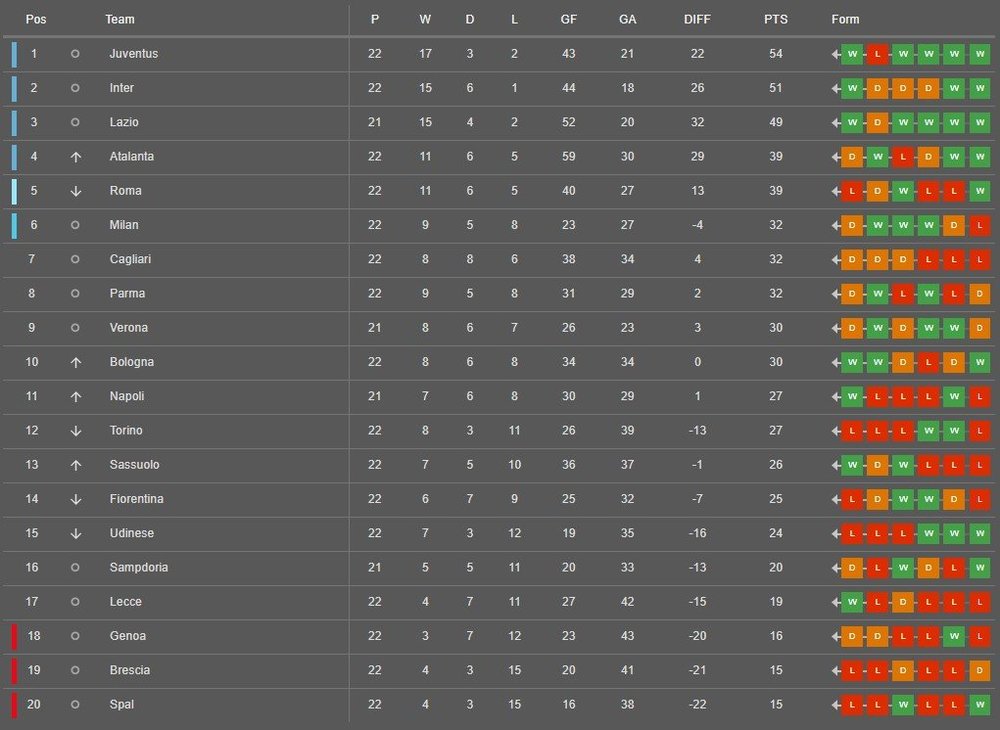
Task: Click the left arrow before Juventus's form
Action: [x=835, y=54]
